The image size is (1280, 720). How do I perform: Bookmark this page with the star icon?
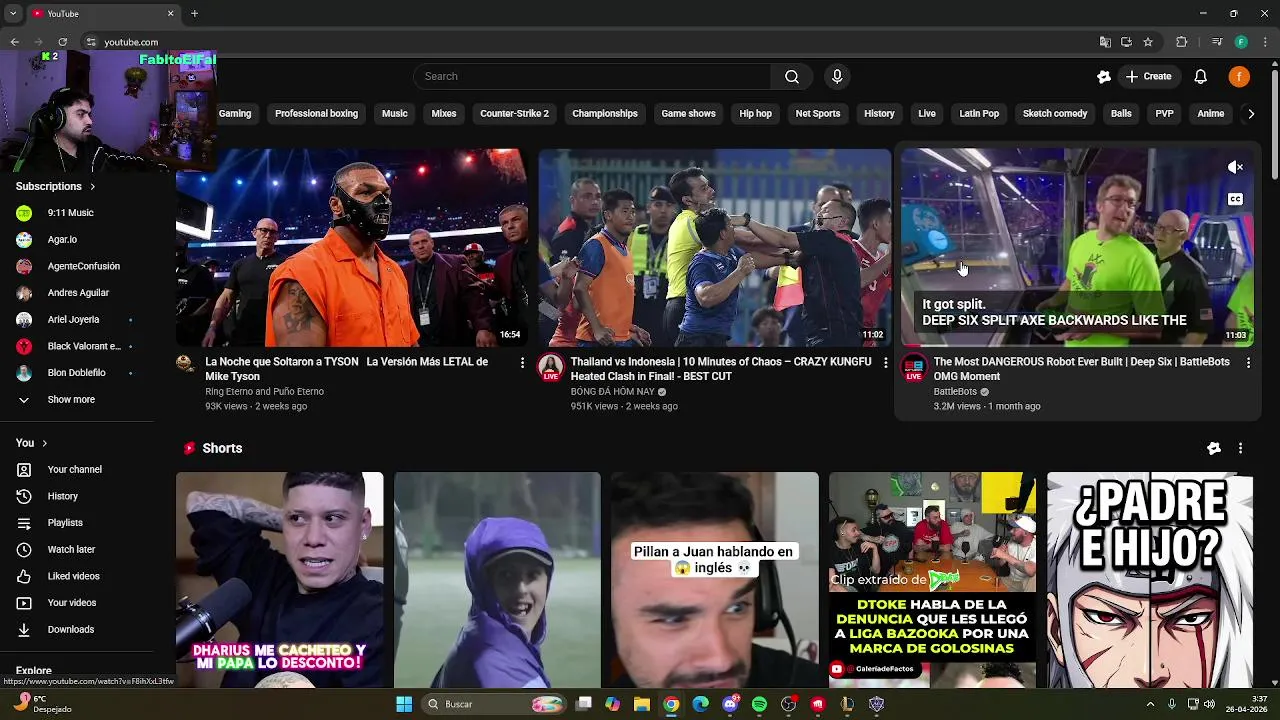pos(1148,42)
